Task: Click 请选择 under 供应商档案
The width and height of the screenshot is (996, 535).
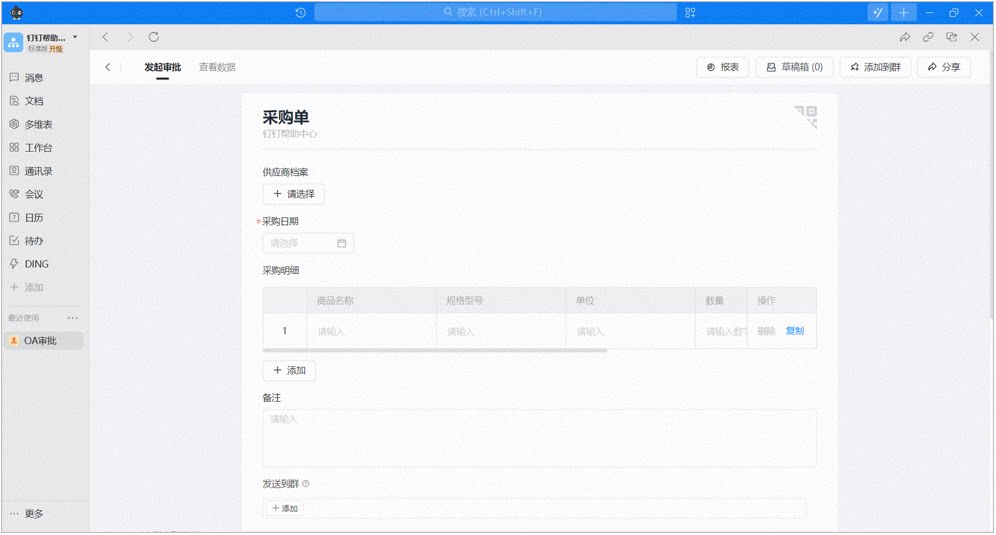Action: 293,194
